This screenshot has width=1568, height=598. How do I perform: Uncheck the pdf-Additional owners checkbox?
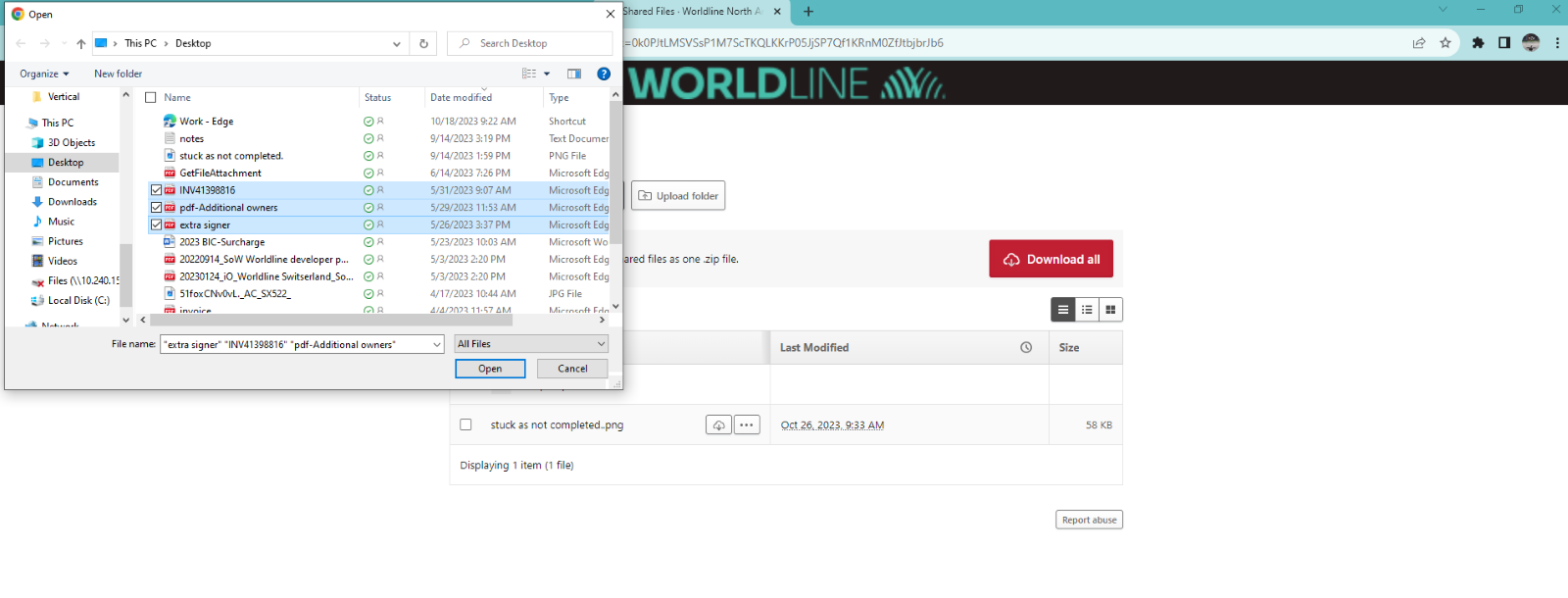point(156,208)
